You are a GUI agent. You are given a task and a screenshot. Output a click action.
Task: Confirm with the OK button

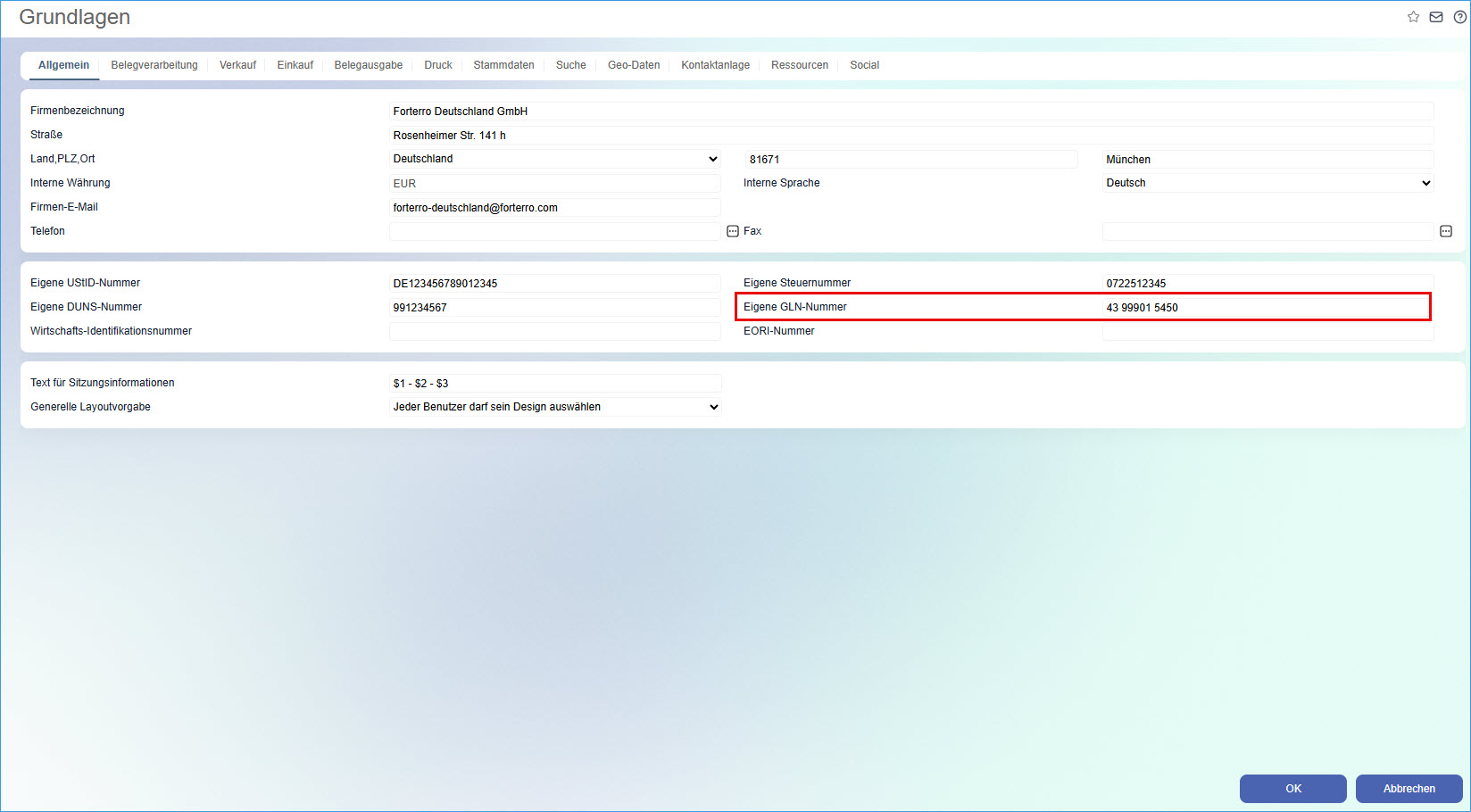pyautogui.click(x=1293, y=789)
